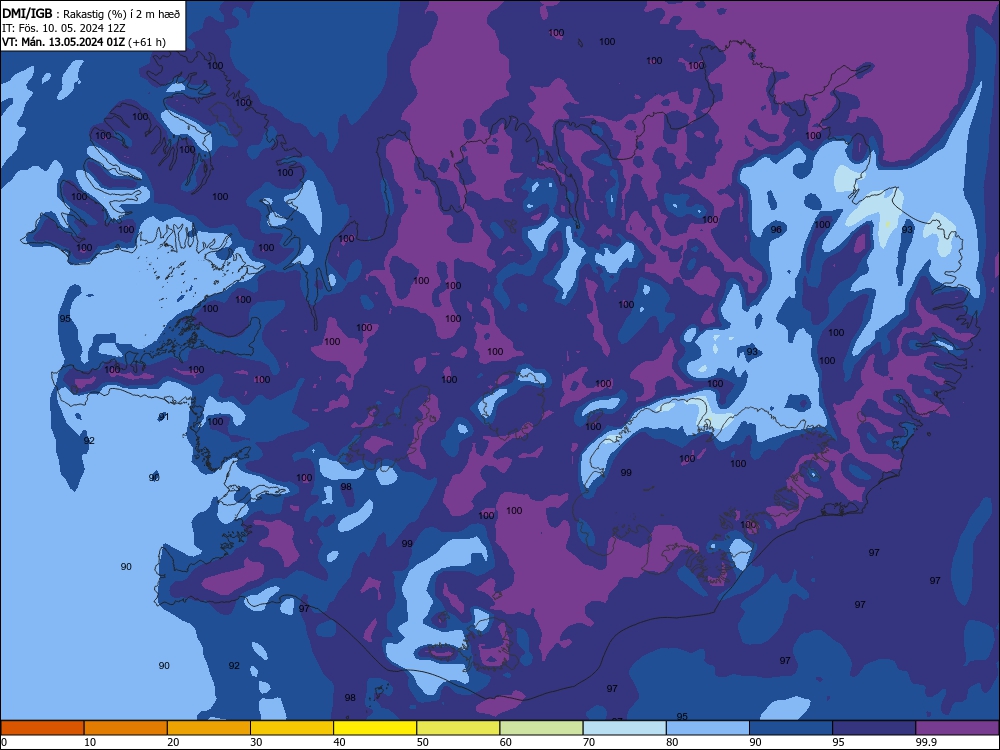Screen dimensions: 1000x750
Task: Click the '50' tick label on the legend
Action: click(x=423, y=742)
